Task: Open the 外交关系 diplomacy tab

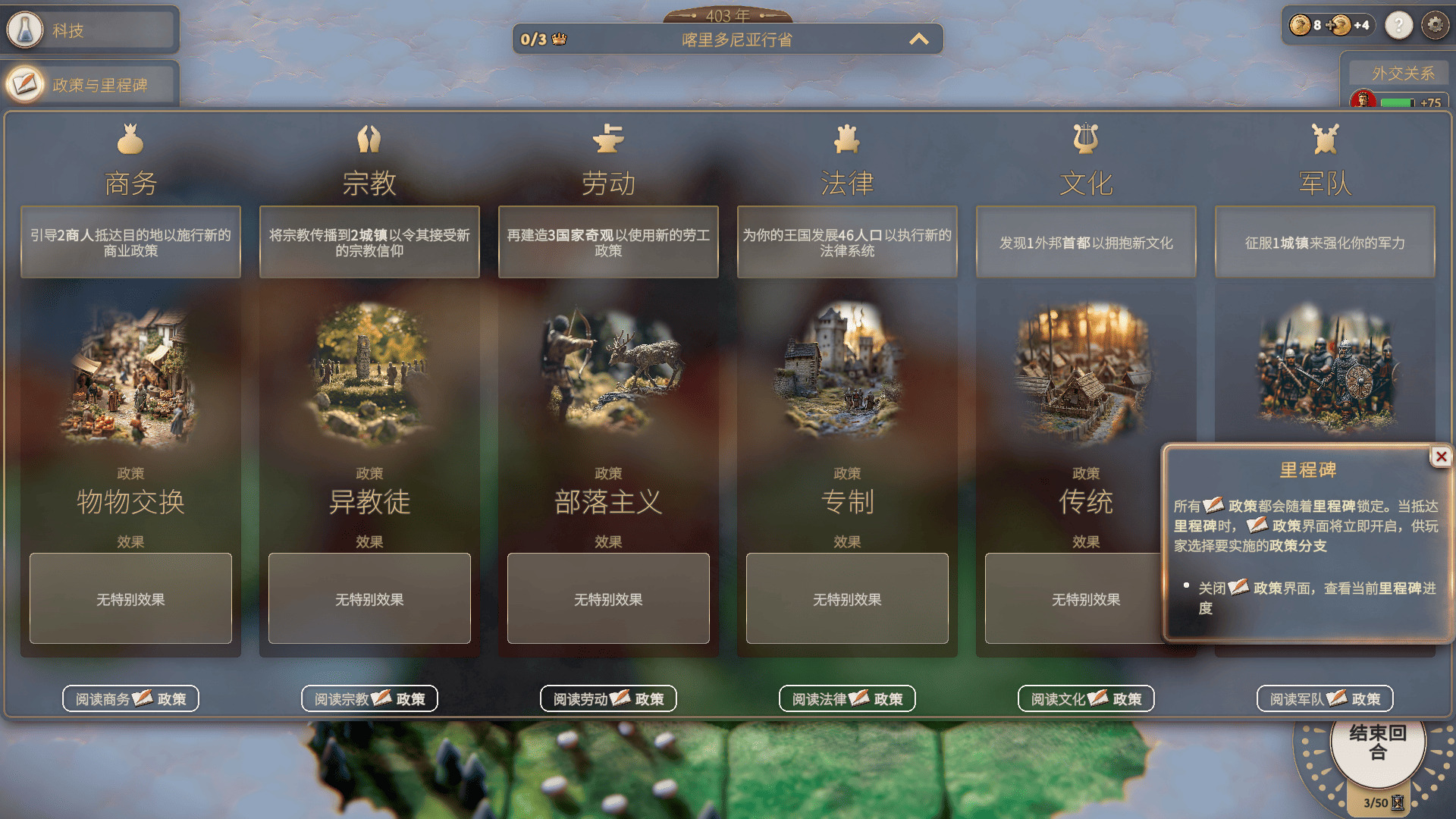Action: [1402, 74]
